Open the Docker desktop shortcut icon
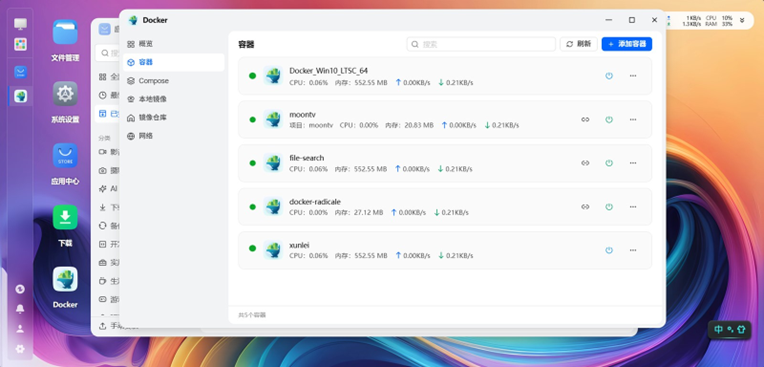 point(65,279)
